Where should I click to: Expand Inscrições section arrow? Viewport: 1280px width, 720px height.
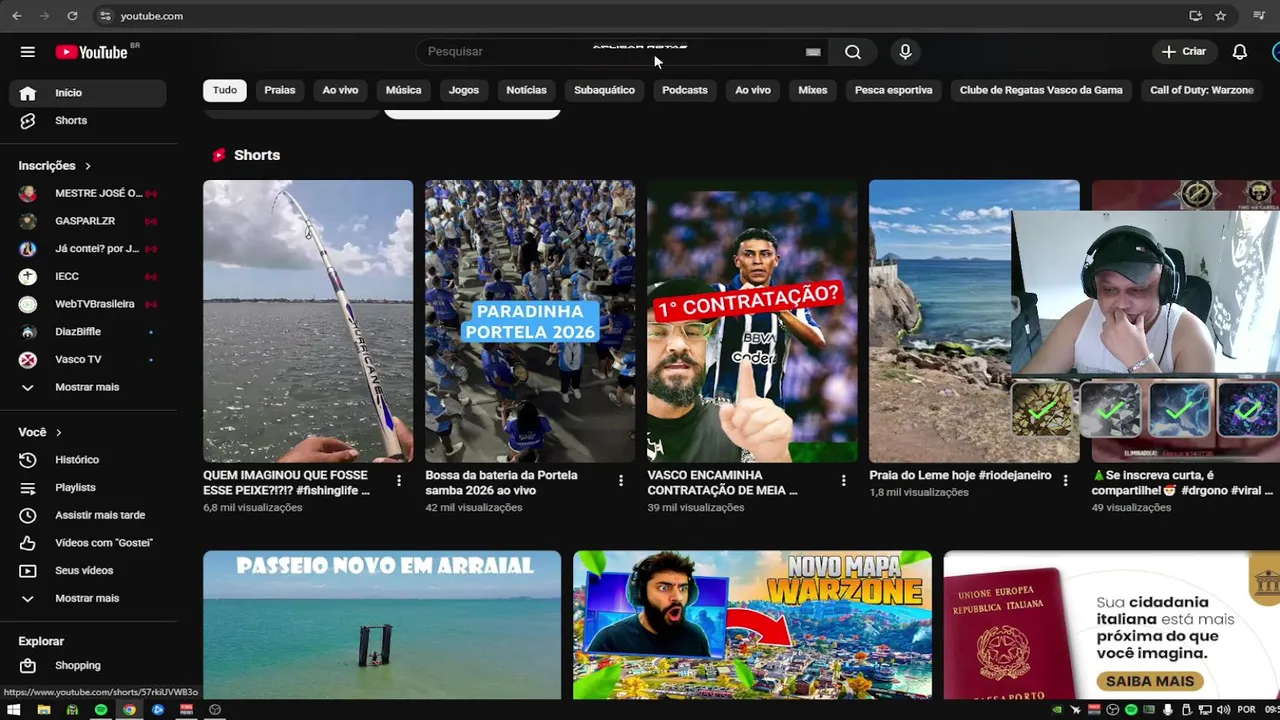coord(88,166)
